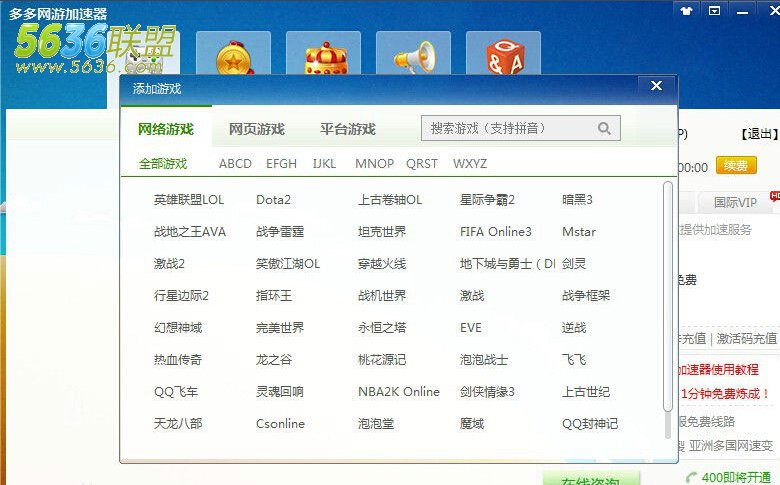The image size is (780, 485).
Task: Switch to 网络游戏 tab
Action: pos(166,129)
